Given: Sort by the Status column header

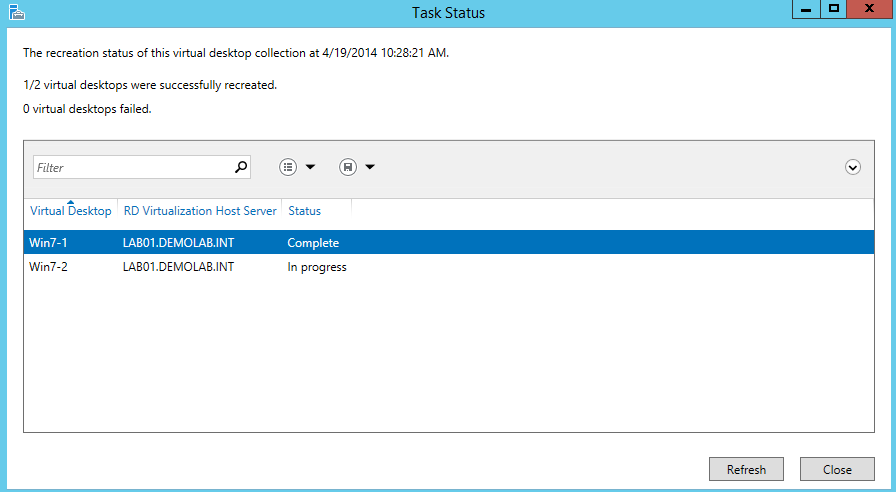Looking at the screenshot, I should pos(305,211).
